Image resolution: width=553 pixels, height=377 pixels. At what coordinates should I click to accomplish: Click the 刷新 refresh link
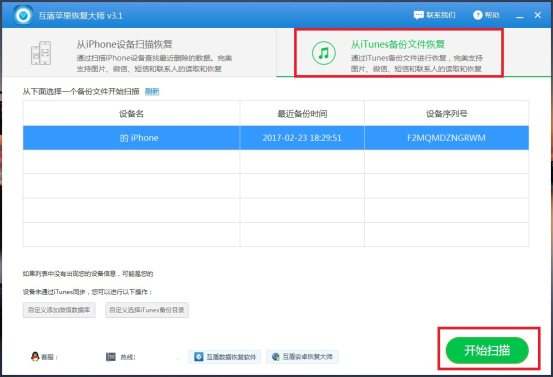coord(152,92)
